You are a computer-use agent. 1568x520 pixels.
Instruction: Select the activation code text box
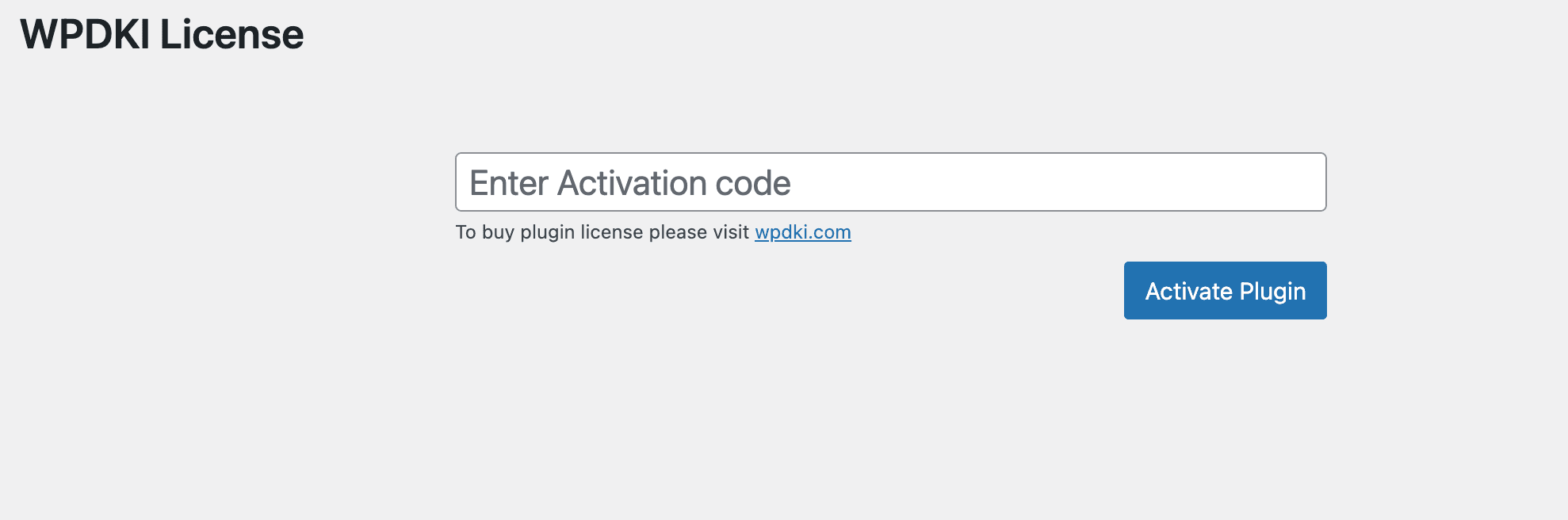(891, 182)
